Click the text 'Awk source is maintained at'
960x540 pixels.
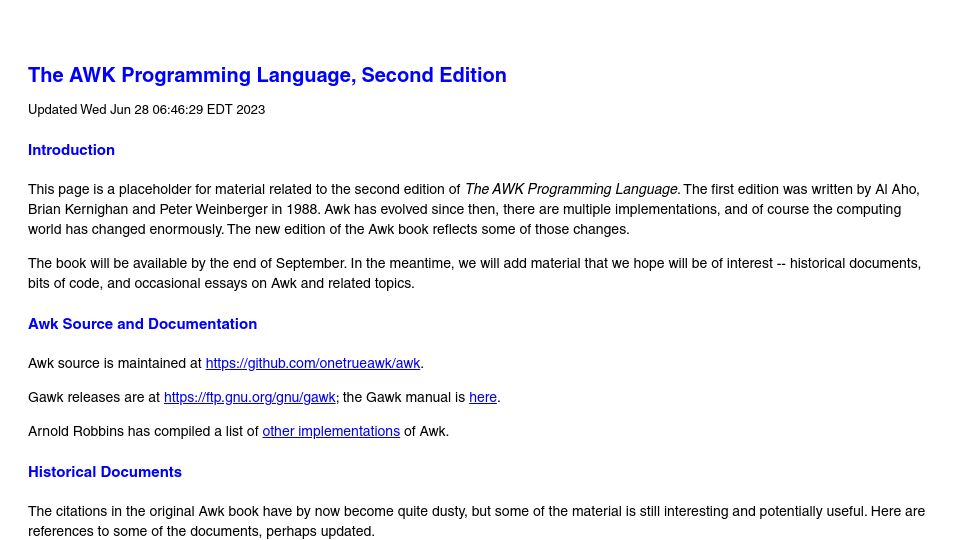click(x=115, y=363)
